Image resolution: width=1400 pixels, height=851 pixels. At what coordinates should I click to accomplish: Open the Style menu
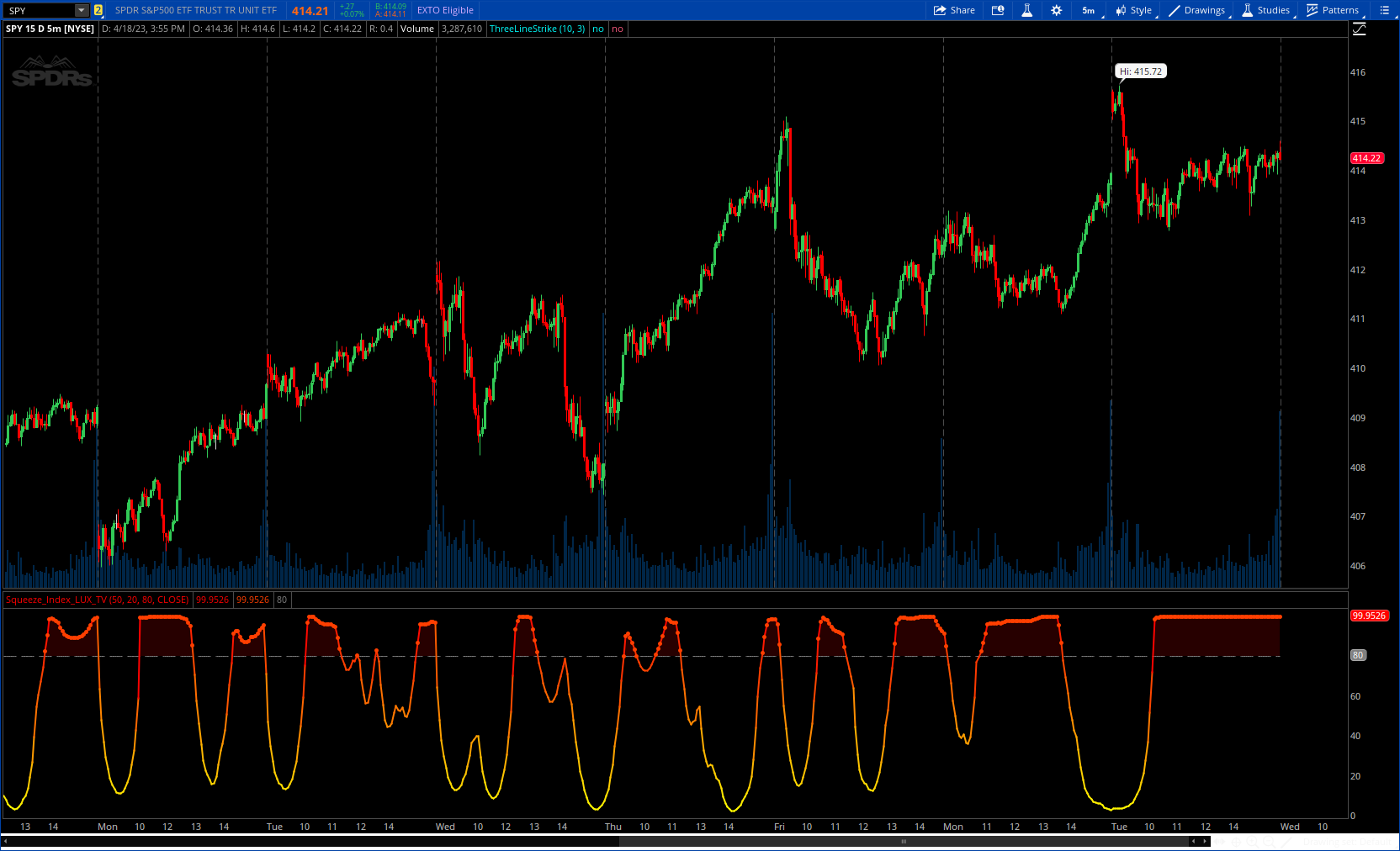[x=1134, y=10]
